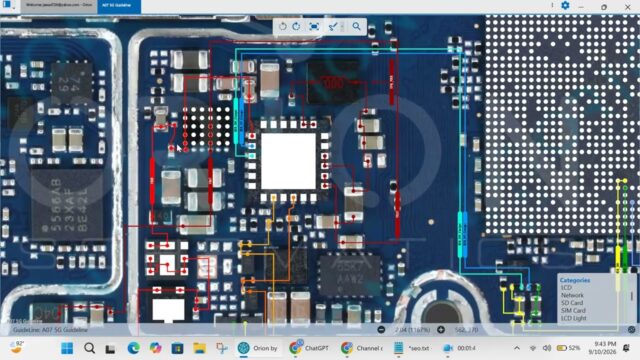Zoom in with the plus button
The width and height of the screenshot is (640, 360).
pos(441,329)
